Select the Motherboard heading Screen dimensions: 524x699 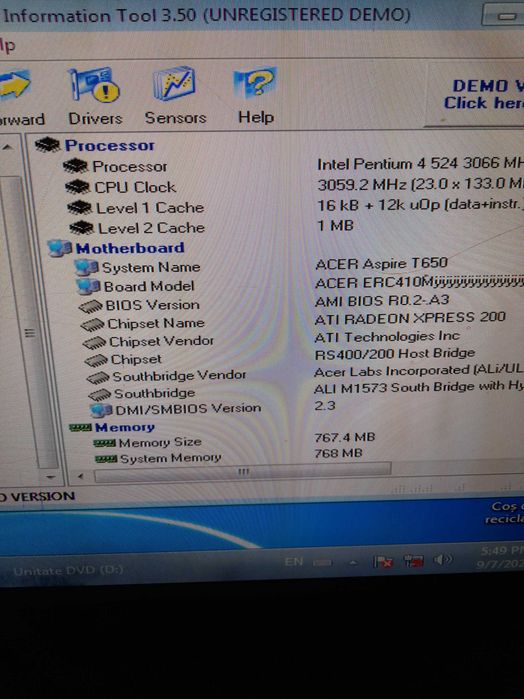coord(130,248)
